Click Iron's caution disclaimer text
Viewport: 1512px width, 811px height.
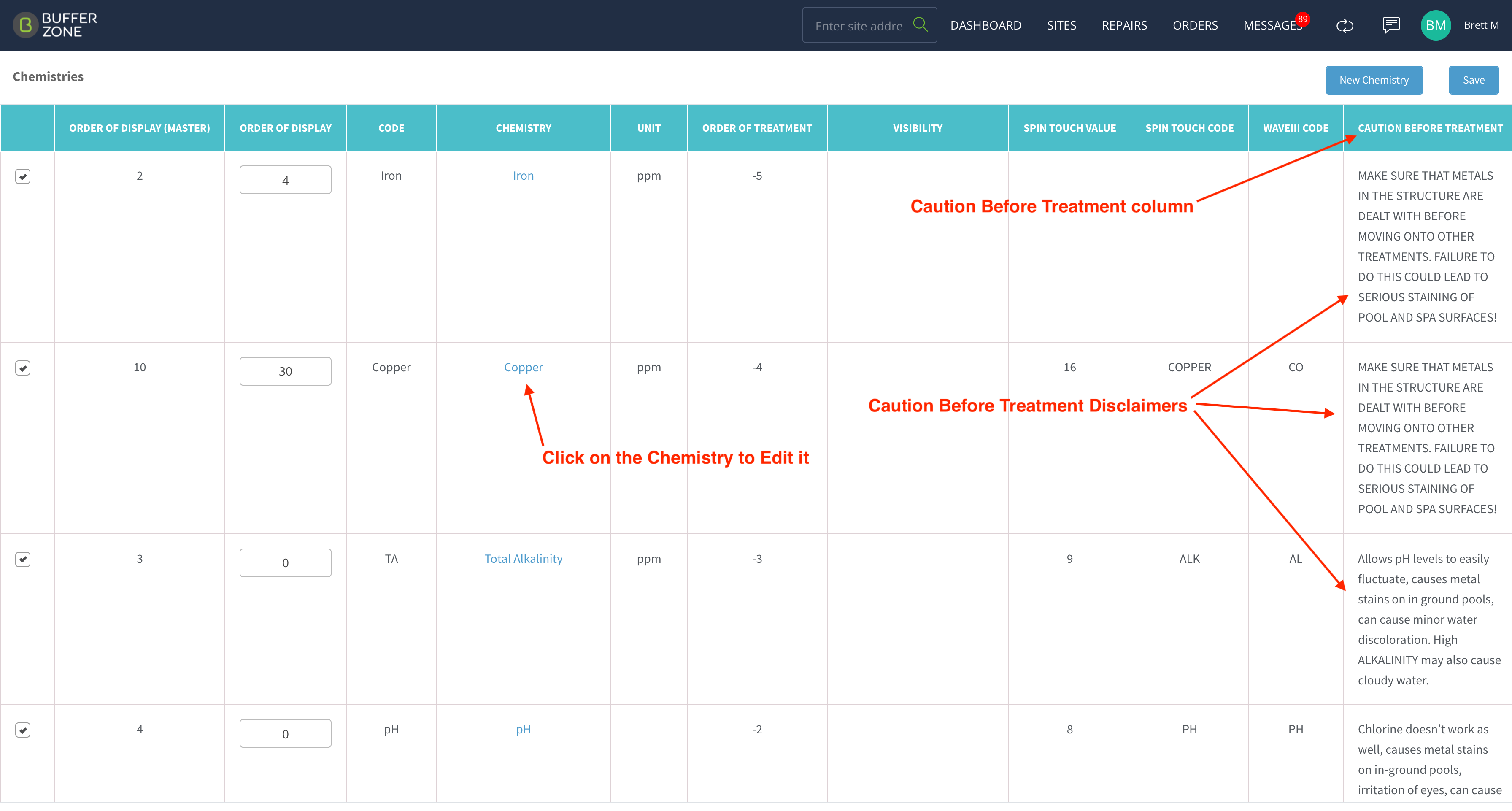(x=1427, y=246)
